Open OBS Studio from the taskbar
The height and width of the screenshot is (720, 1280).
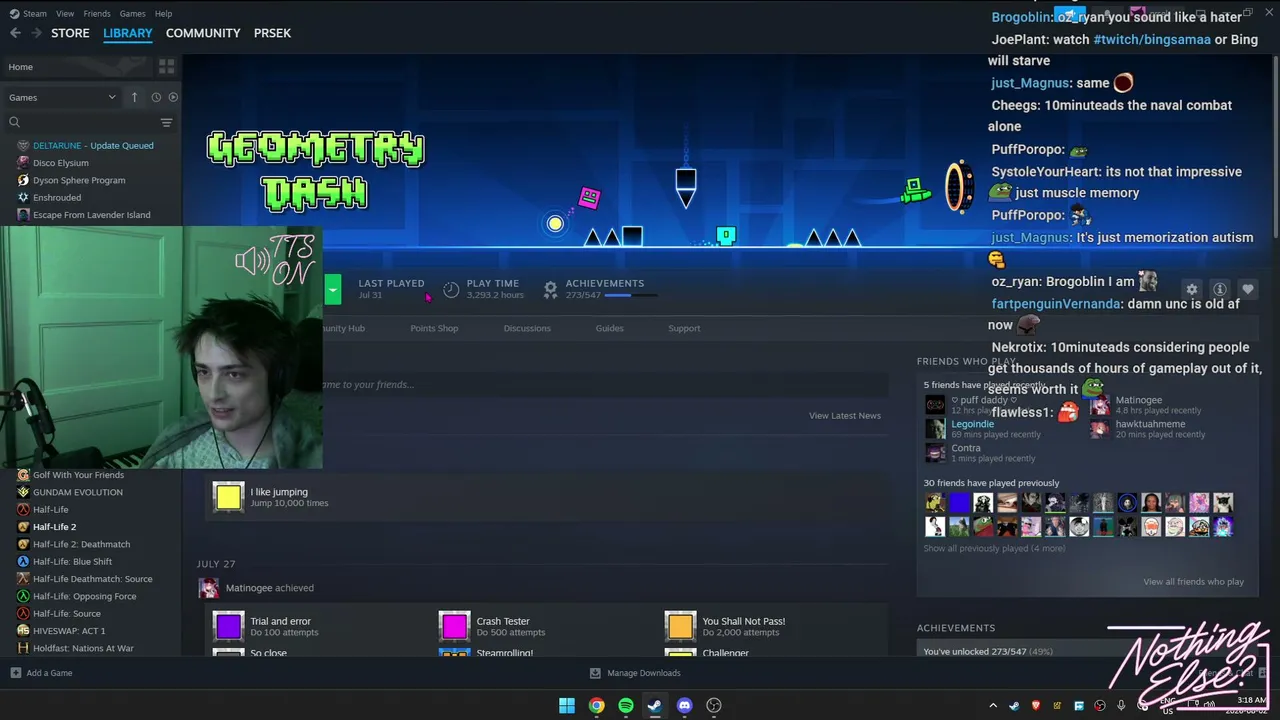(714, 706)
